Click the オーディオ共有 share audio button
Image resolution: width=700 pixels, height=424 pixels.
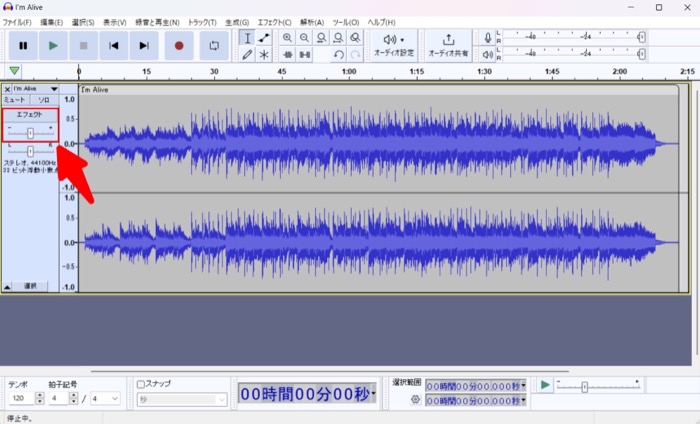click(448, 46)
